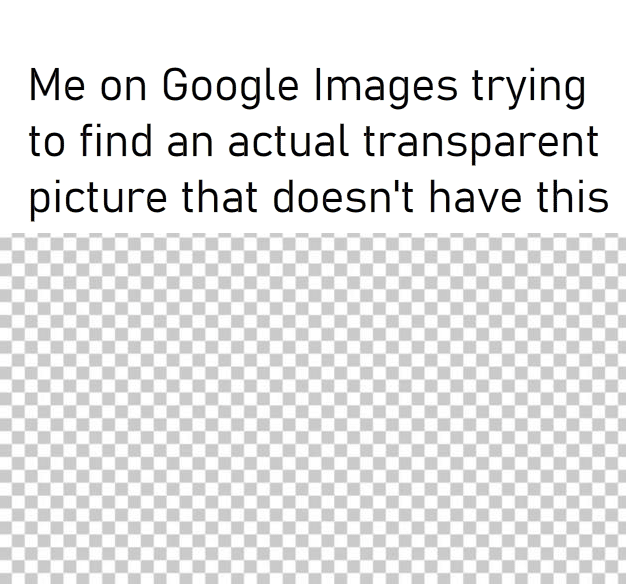Click the word "have" on the third line

475,196
